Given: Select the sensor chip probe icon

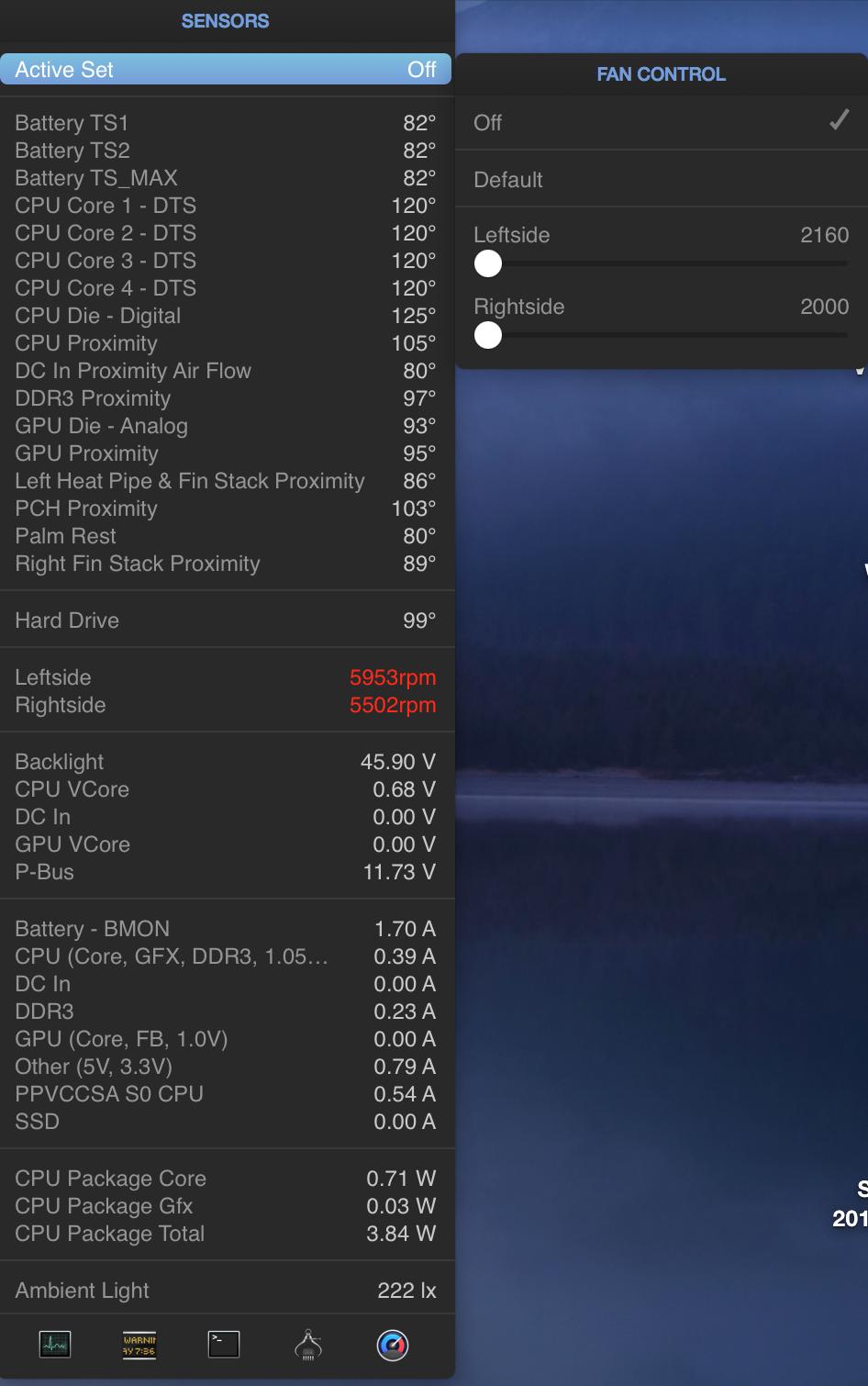Looking at the screenshot, I should pyautogui.click(x=308, y=1347).
